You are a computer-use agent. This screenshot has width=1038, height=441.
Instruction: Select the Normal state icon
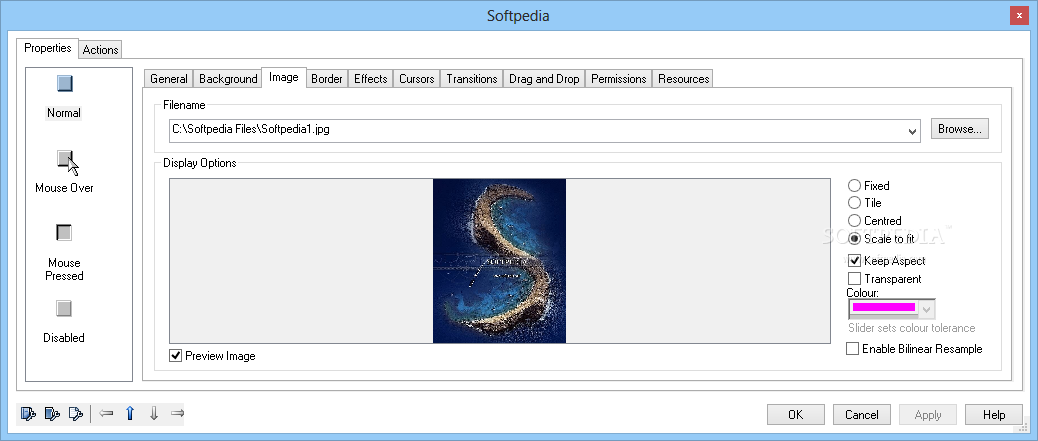pos(64,83)
